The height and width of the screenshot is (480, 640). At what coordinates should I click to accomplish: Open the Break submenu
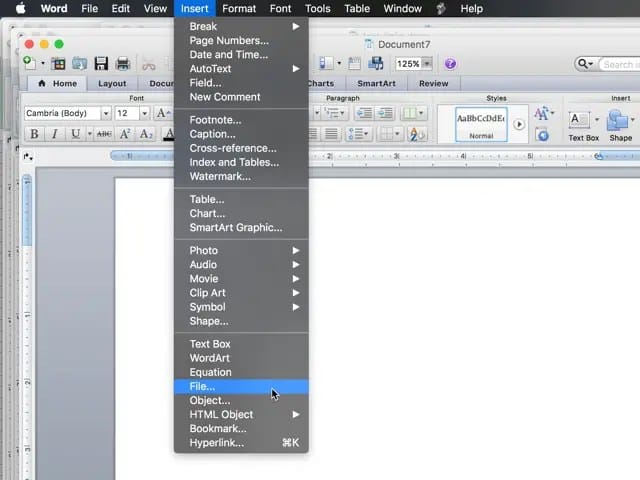(241, 27)
